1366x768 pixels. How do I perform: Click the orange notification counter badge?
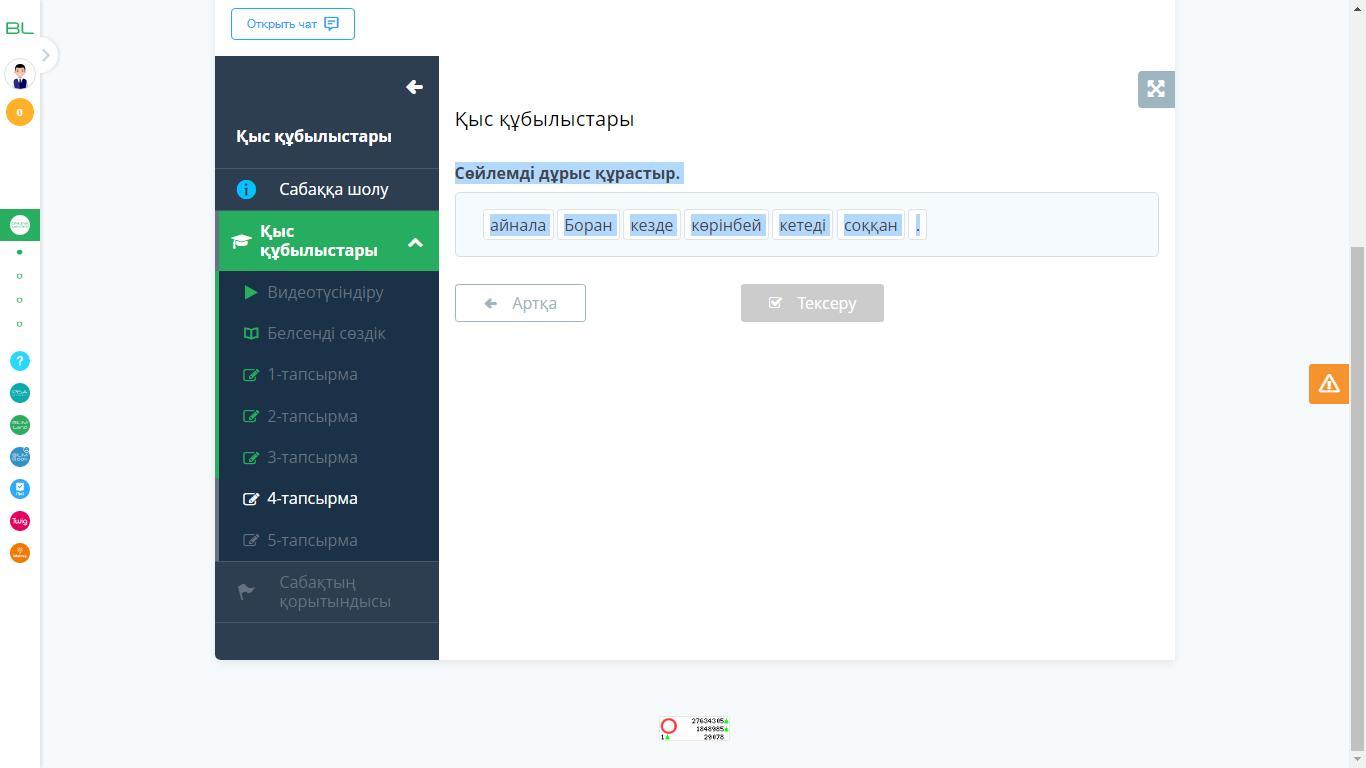(x=19, y=112)
